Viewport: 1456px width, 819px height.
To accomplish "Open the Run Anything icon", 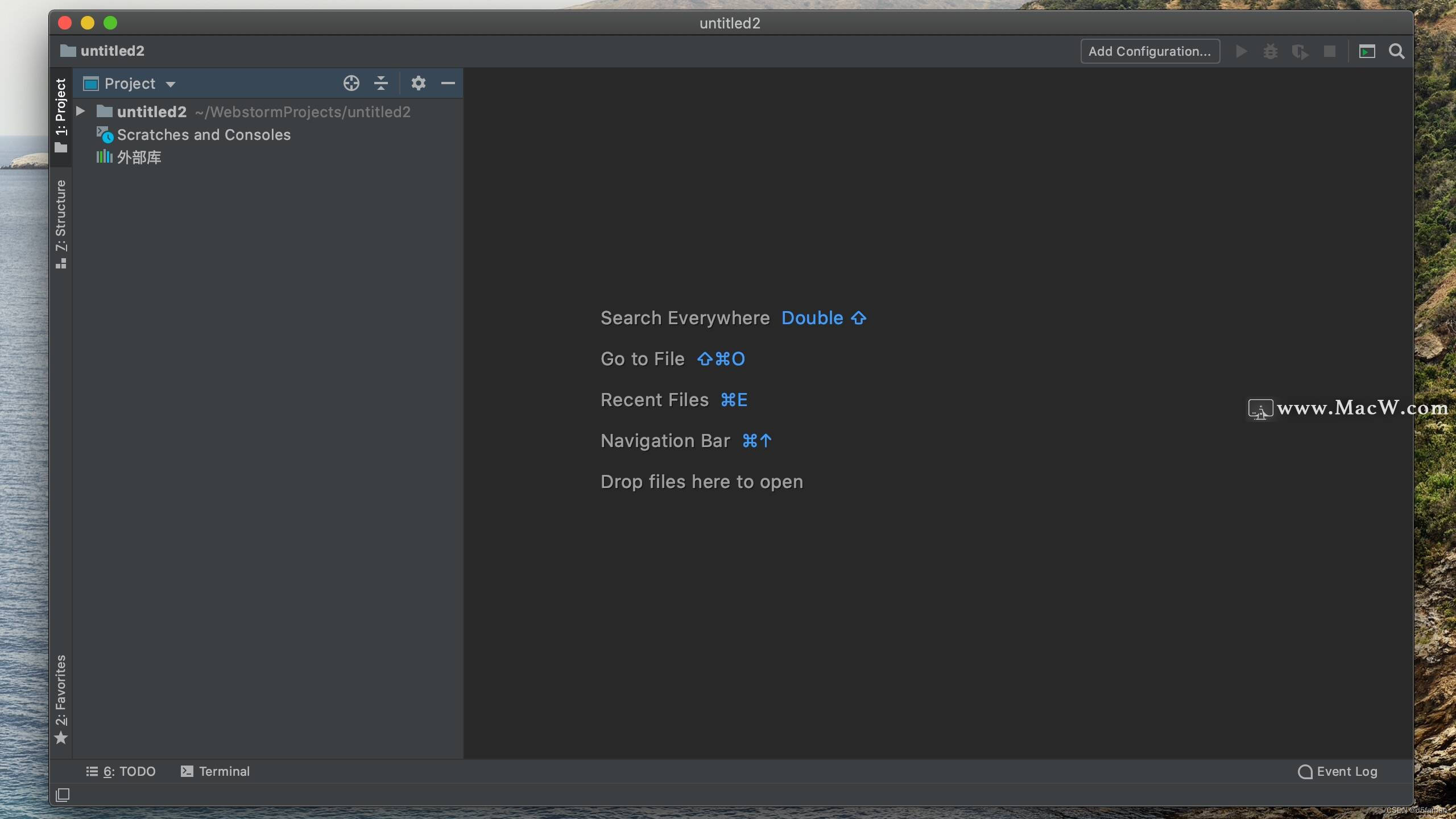I will [1367, 52].
